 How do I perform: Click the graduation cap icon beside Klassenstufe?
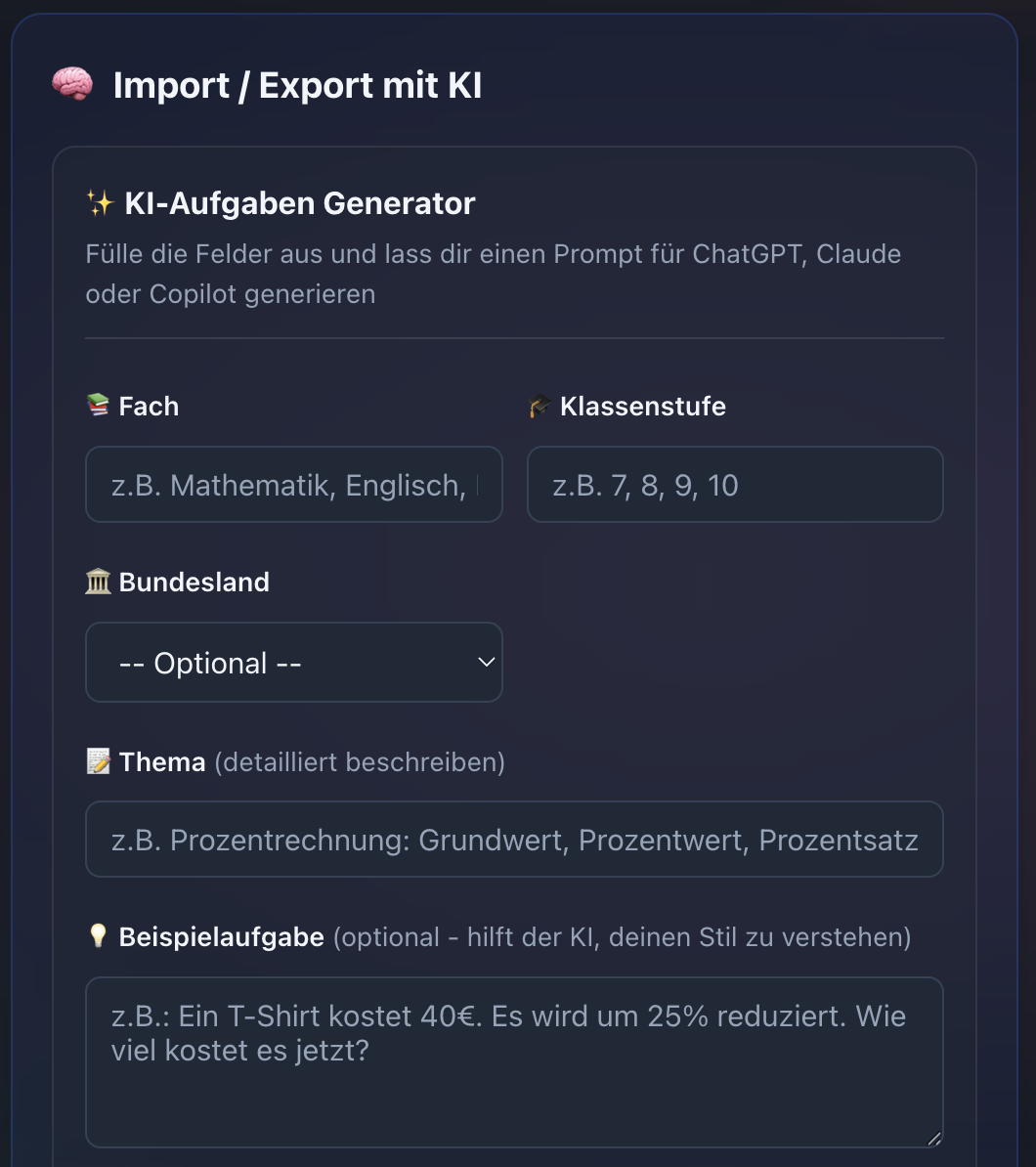(540, 406)
